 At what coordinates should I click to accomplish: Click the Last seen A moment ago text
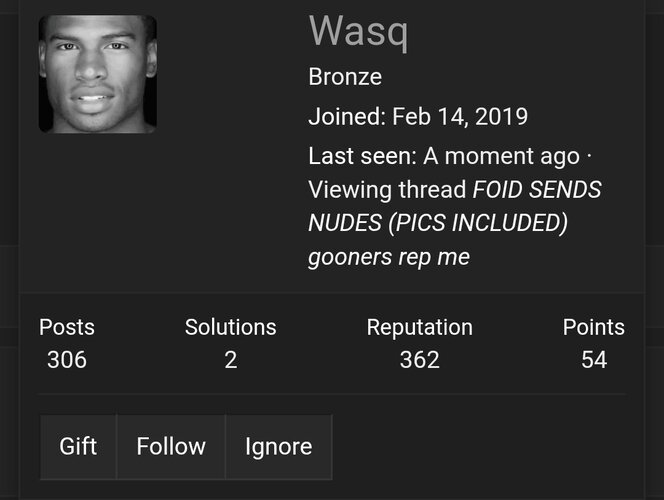click(x=444, y=156)
